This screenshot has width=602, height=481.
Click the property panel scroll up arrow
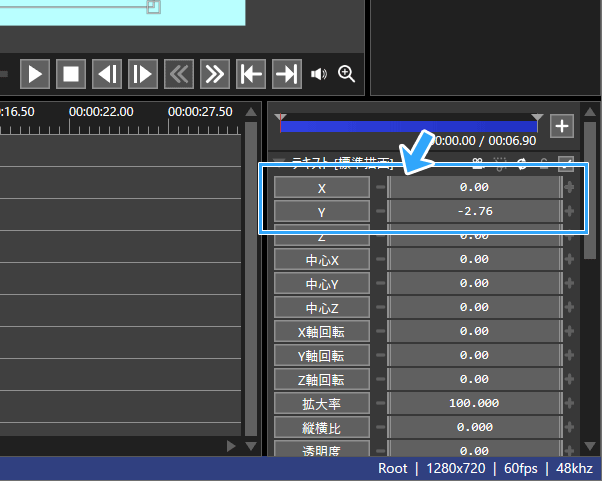point(590,112)
